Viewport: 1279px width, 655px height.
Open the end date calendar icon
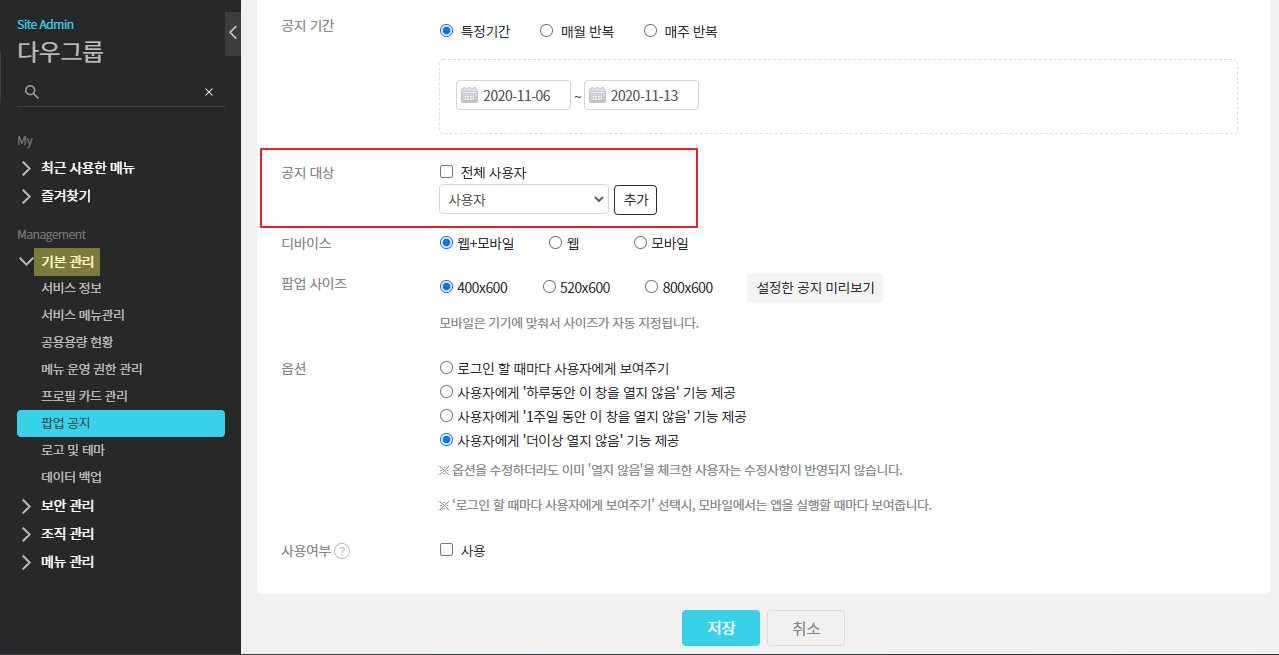click(597, 96)
